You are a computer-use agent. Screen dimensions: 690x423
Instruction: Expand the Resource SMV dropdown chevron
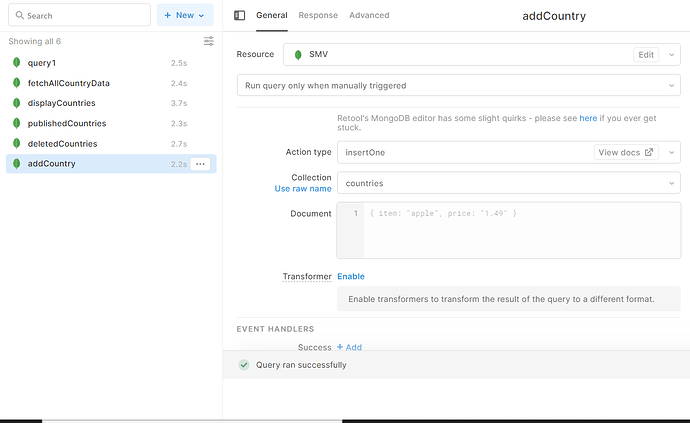[672, 55]
